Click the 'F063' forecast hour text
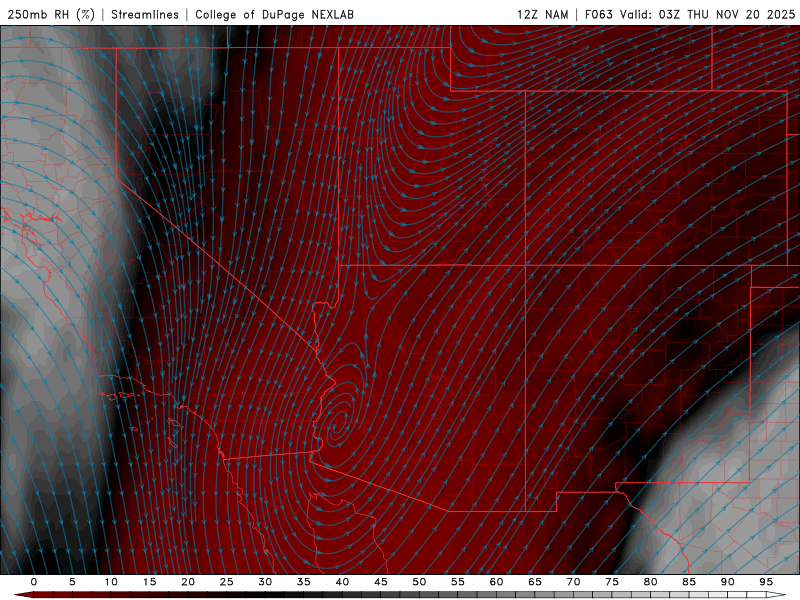The image size is (800, 600). click(598, 14)
